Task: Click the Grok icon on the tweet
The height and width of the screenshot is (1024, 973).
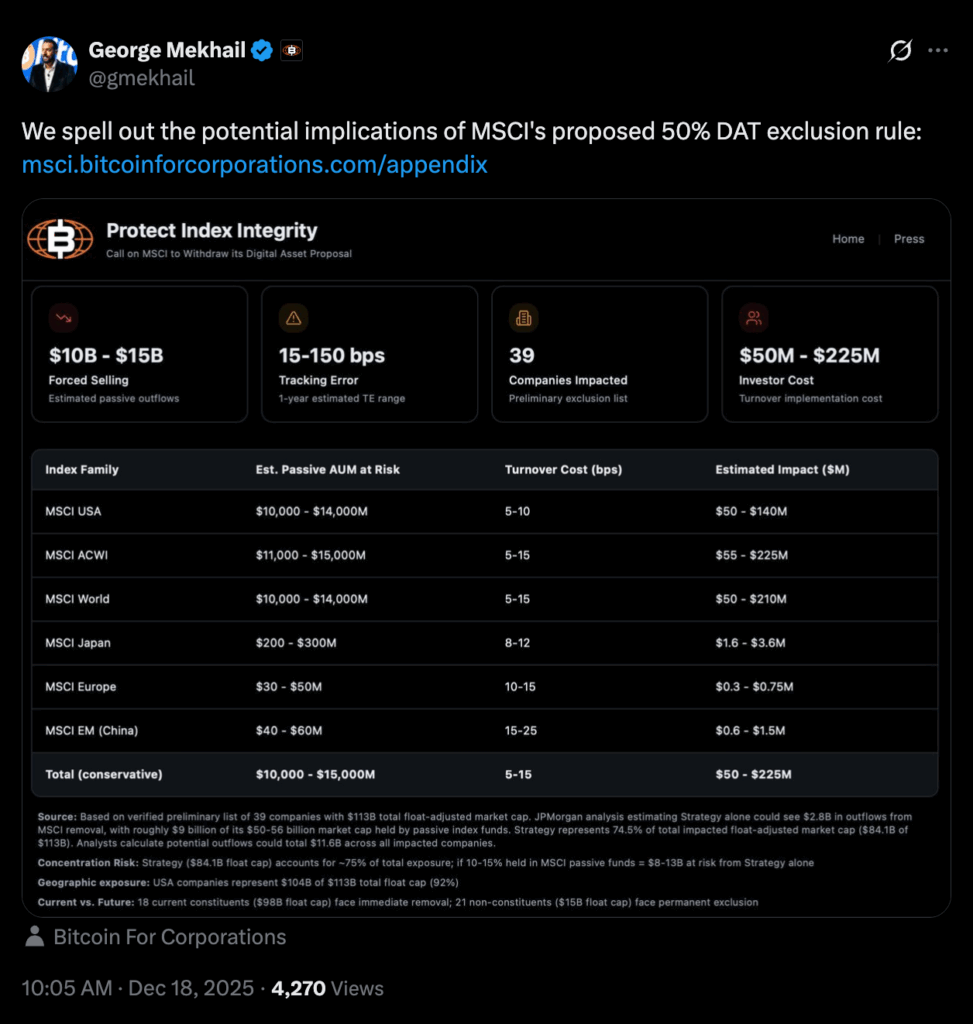Action: click(900, 50)
